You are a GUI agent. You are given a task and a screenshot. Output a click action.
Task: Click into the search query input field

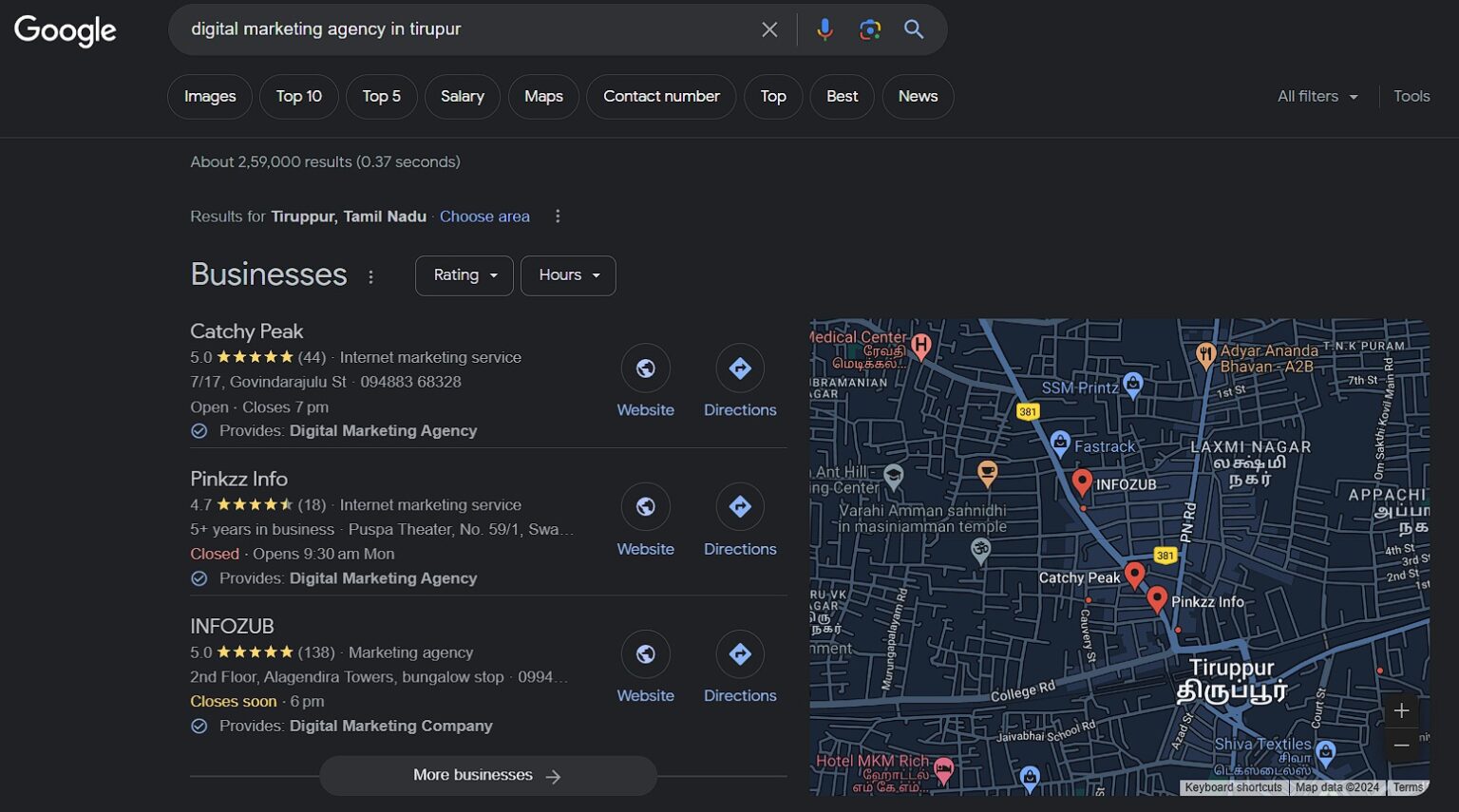point(465,29)
